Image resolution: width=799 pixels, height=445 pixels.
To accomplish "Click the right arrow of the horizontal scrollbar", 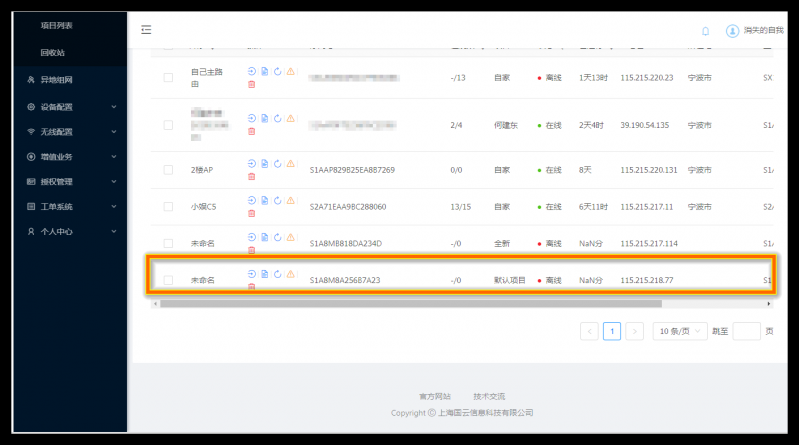I will point(769,304).
